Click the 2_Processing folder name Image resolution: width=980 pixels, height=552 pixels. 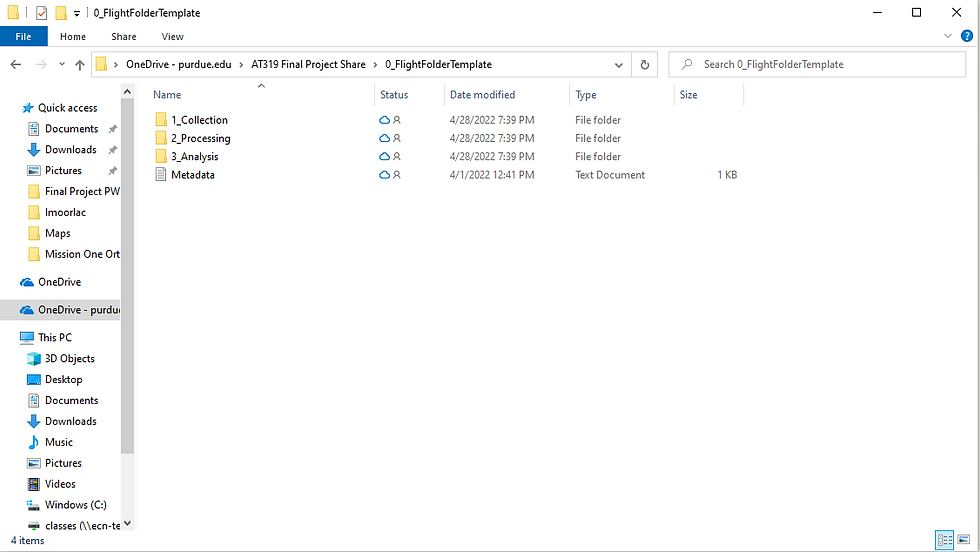[x=201, y=138]
